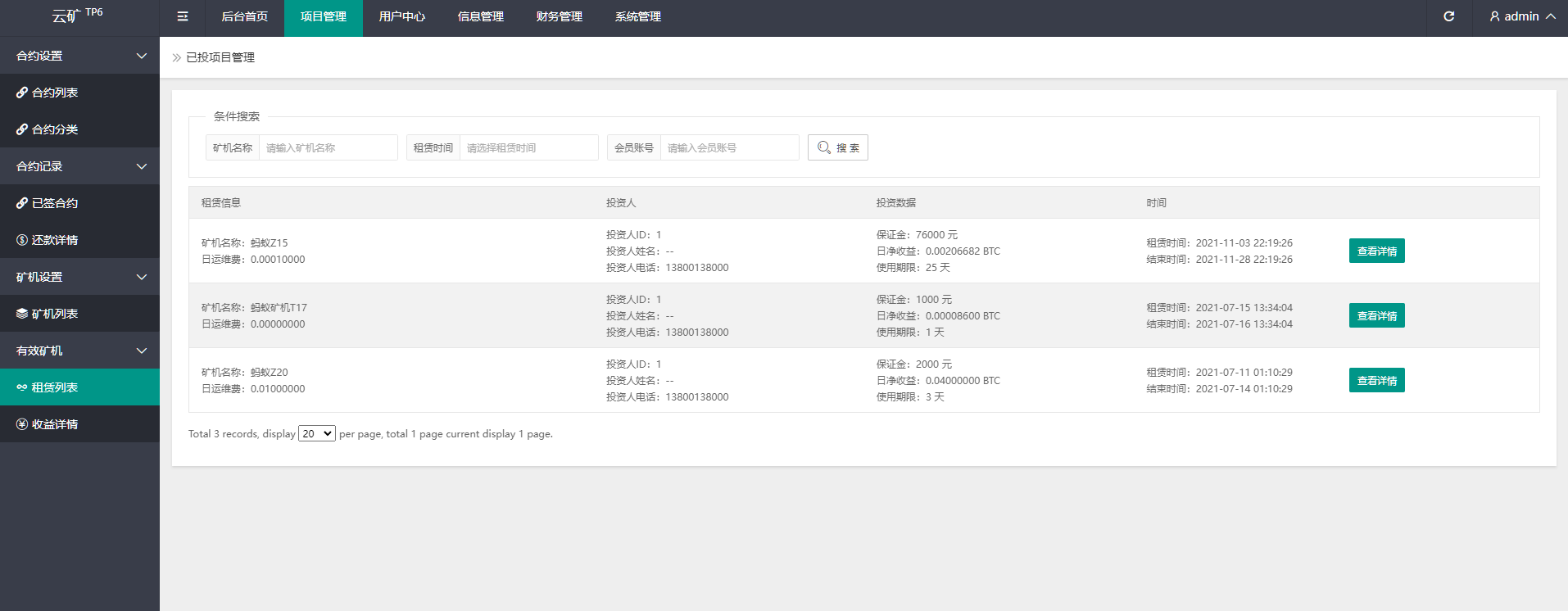Image resolution: width=1568 pixels, height=611 pixels.
Task: Expand the admin user menu
Action: pos(1522,16)
